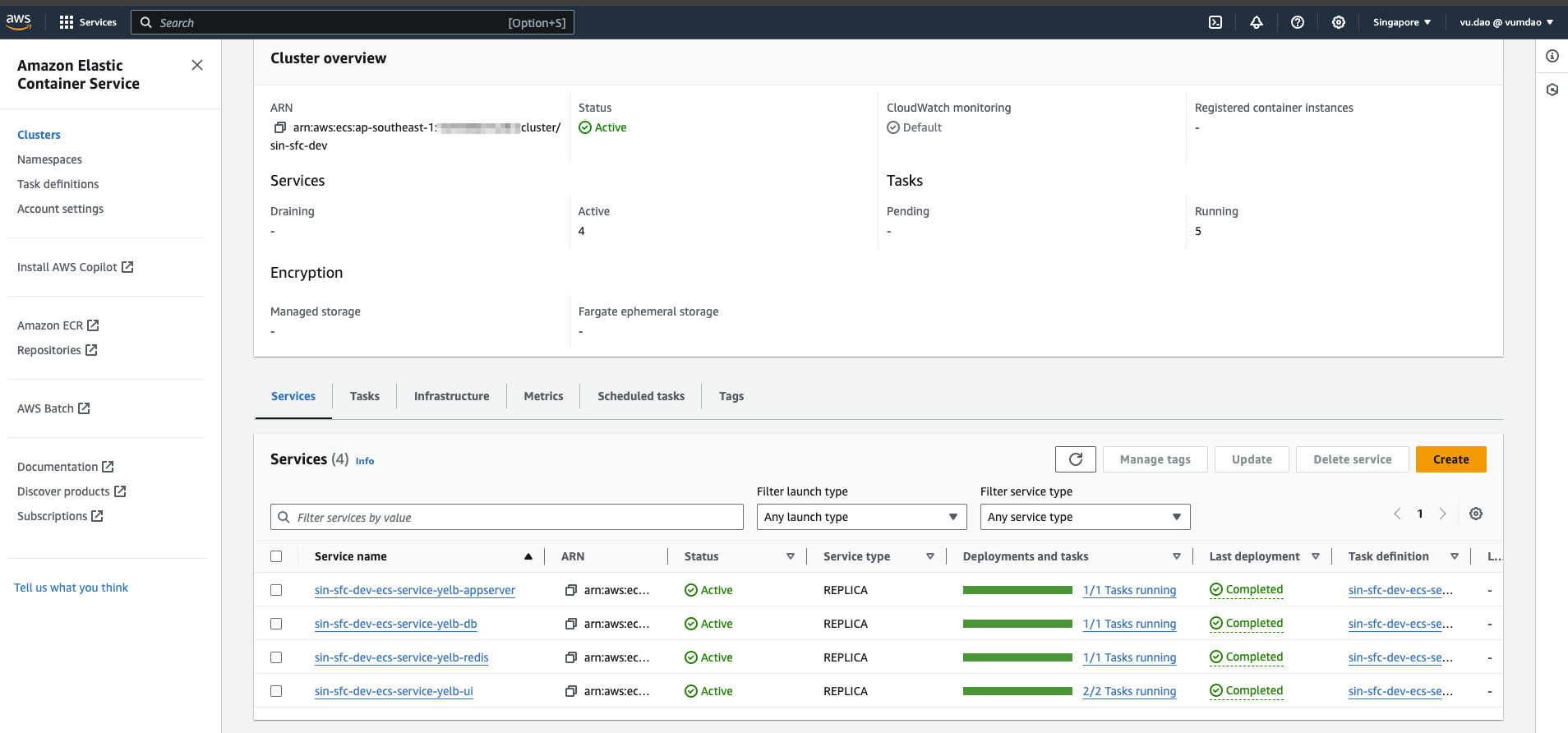Go to Clusters in sidebar

pyautogui.click(x=39, y=135)
